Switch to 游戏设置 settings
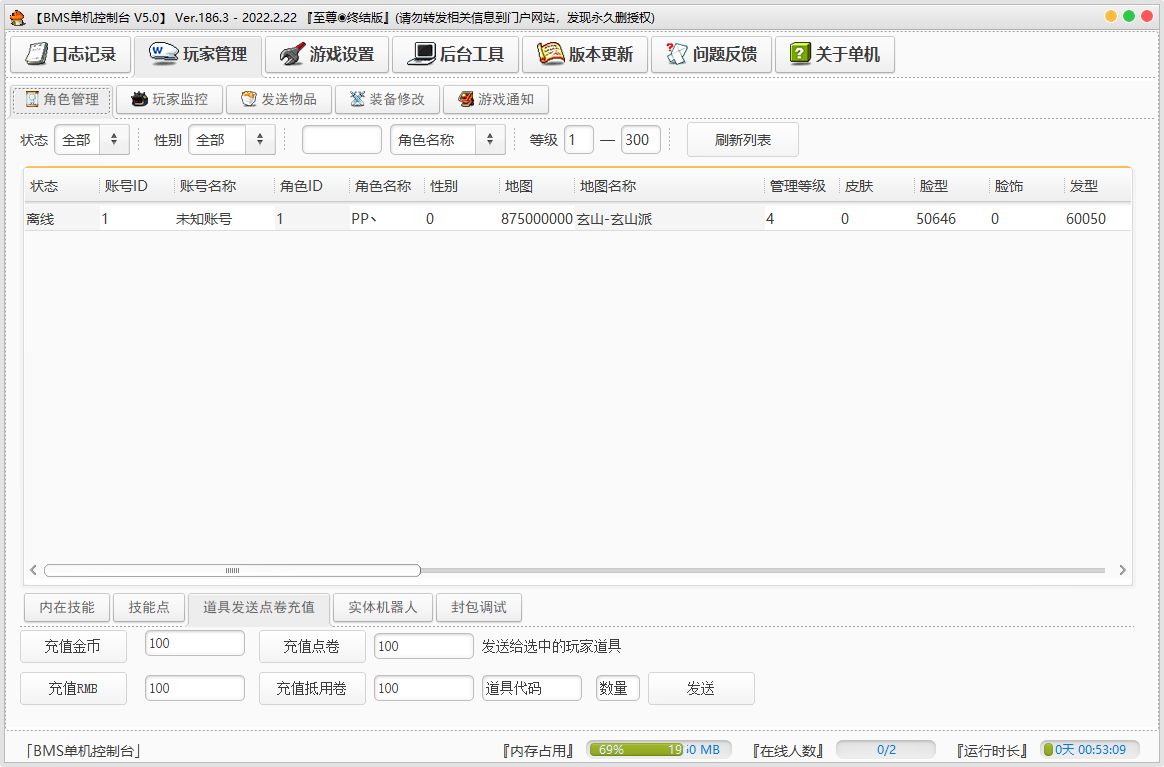The image size is (1164, 767). click(326, 54)
